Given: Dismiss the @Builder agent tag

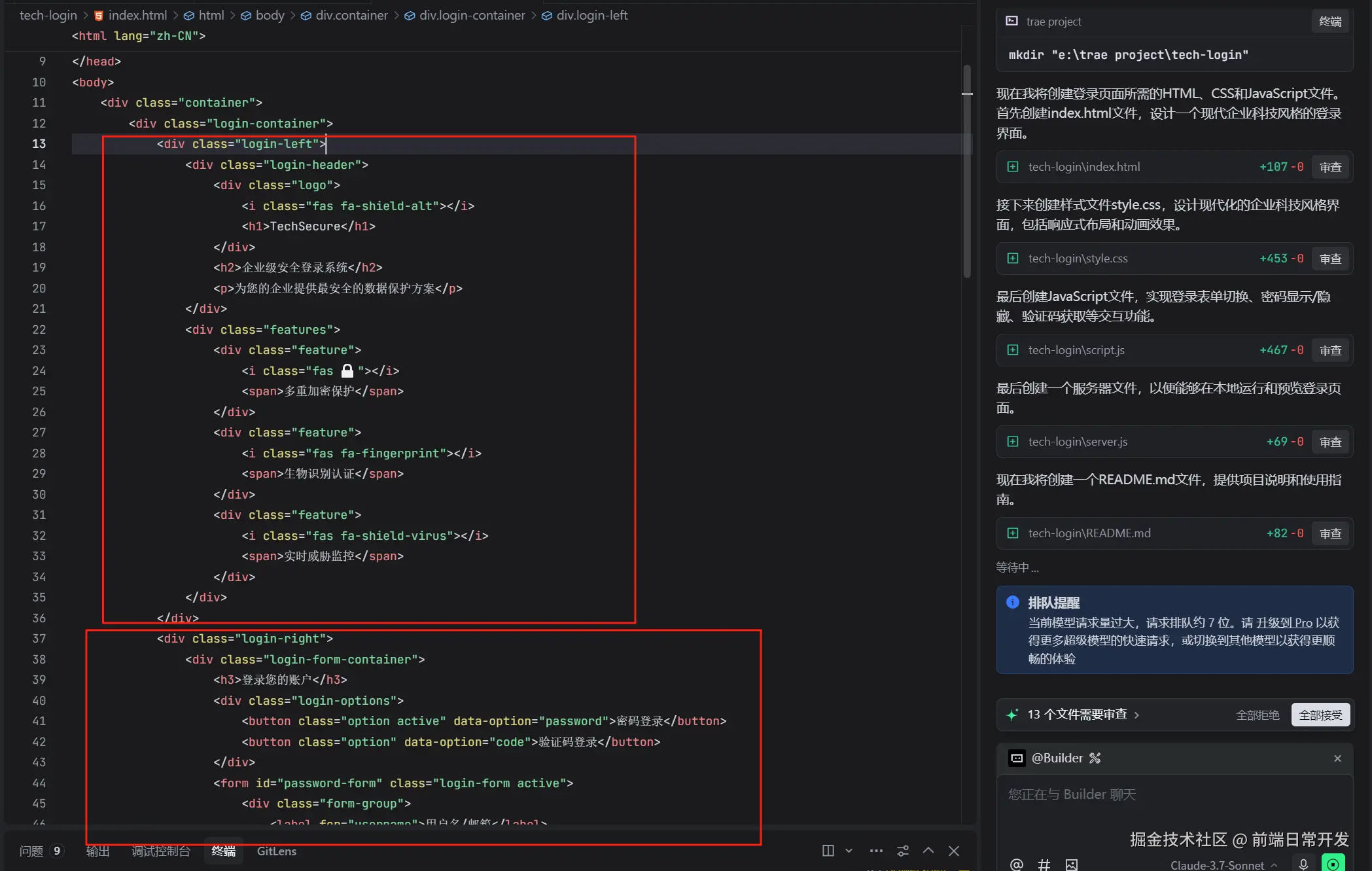Looking at the screenshot, I should pos(1337,758).
